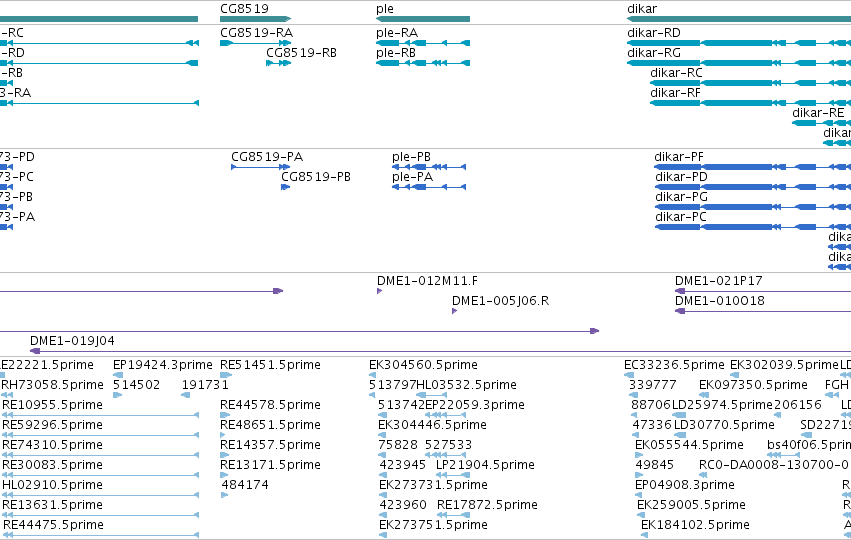Select EST EP19424.3prime label
Screen dimensions: 851x540
(x=163, y=365)
